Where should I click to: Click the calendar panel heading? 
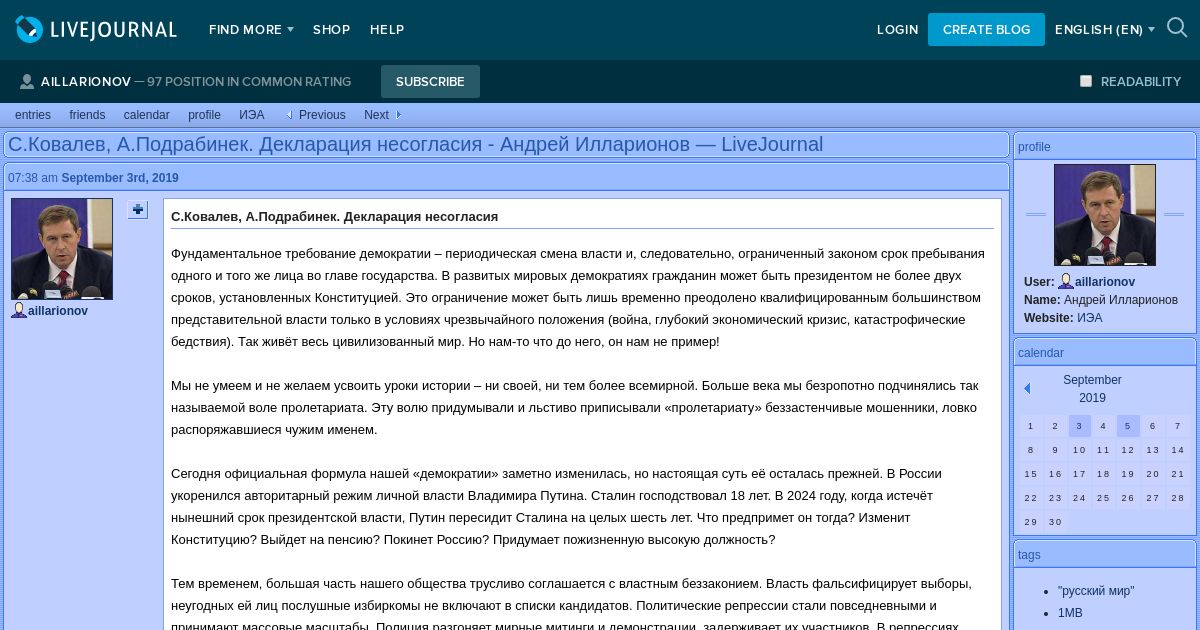(x=1041, y=353)
